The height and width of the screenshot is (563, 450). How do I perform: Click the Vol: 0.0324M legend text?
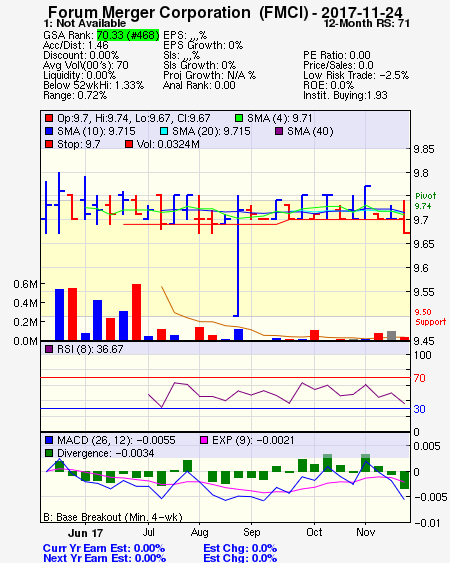168,144
